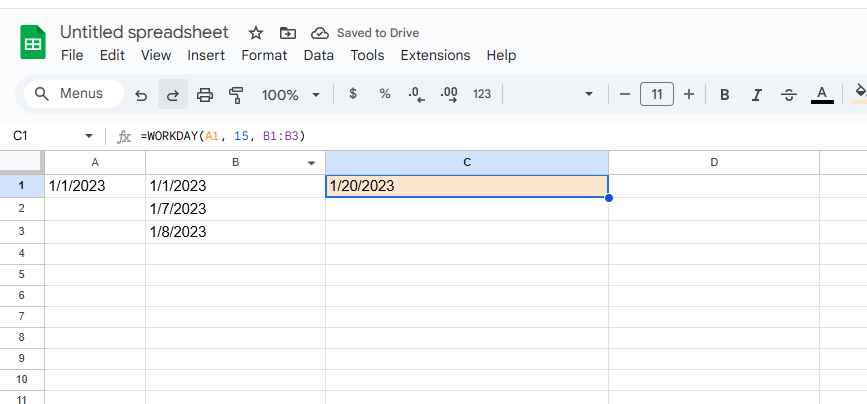Select cell B2 containing 1/7/2023
Image resolution: width=867 pixels, height=404 pixels.
[x=235, y=208]
